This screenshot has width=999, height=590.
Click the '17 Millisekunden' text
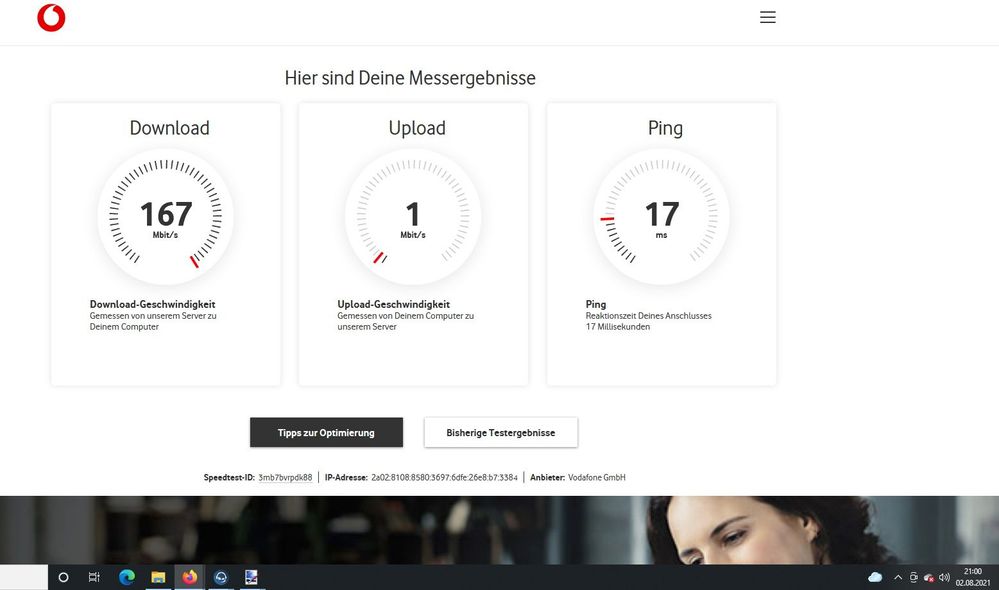(618, 327)
